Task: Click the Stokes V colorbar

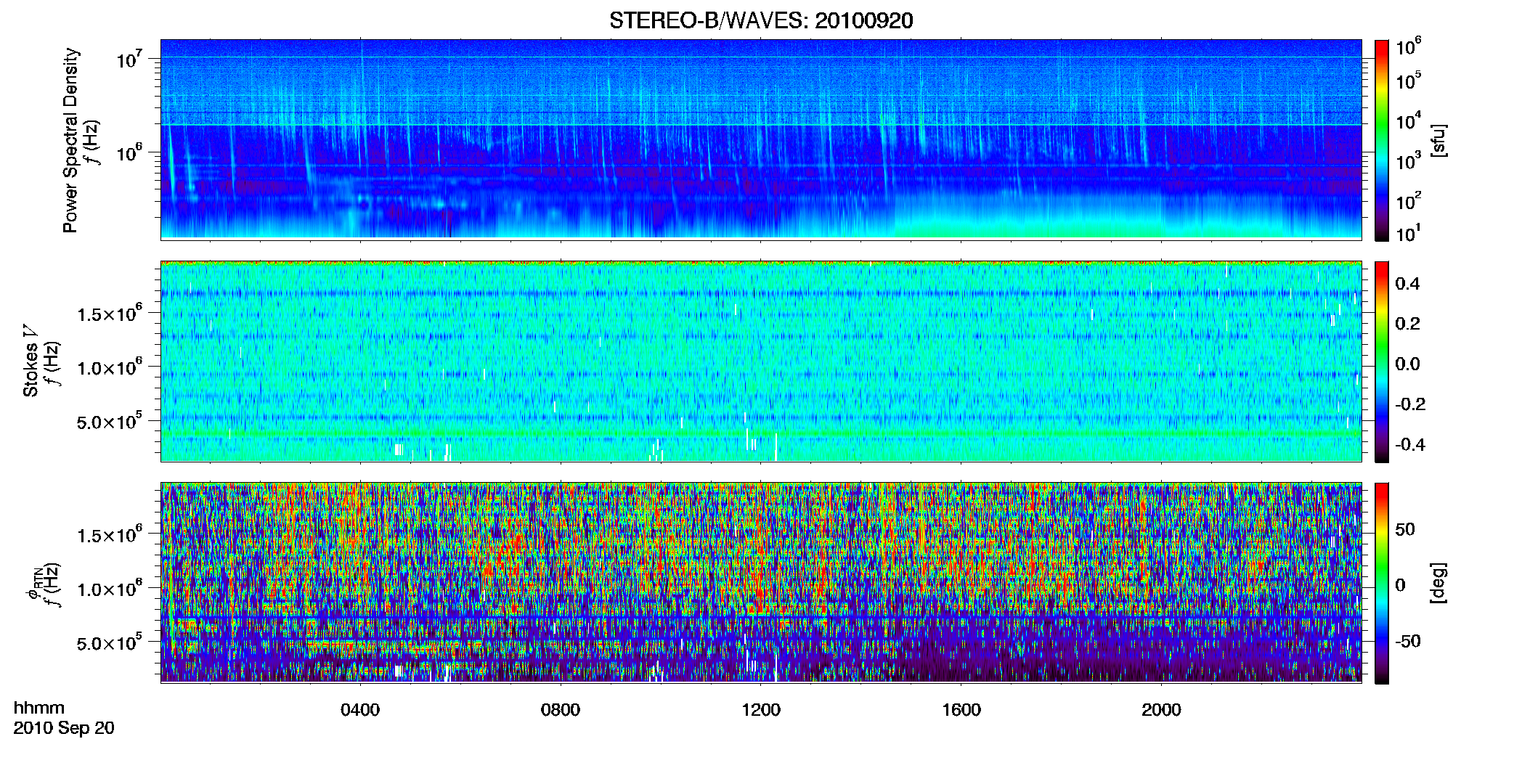Action: 1382,362
